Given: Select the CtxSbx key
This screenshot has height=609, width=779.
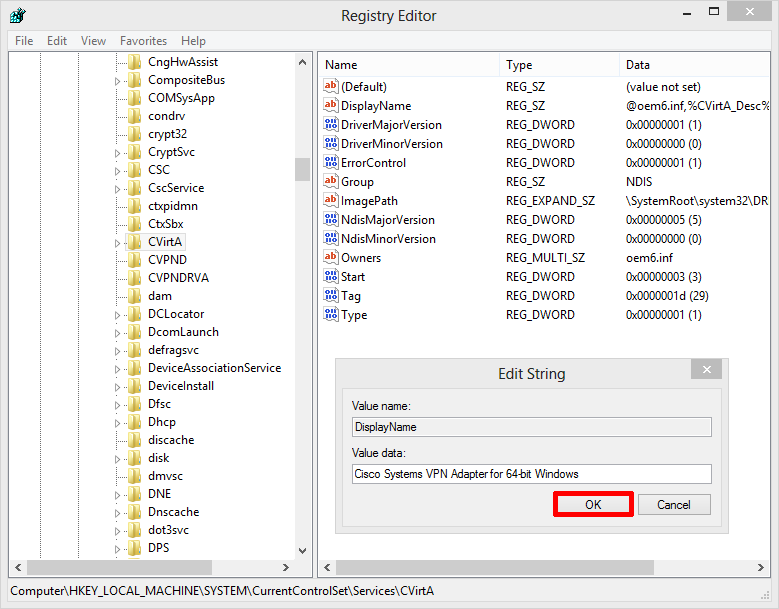Looking at the screenshot, I should tap(165, 224).
